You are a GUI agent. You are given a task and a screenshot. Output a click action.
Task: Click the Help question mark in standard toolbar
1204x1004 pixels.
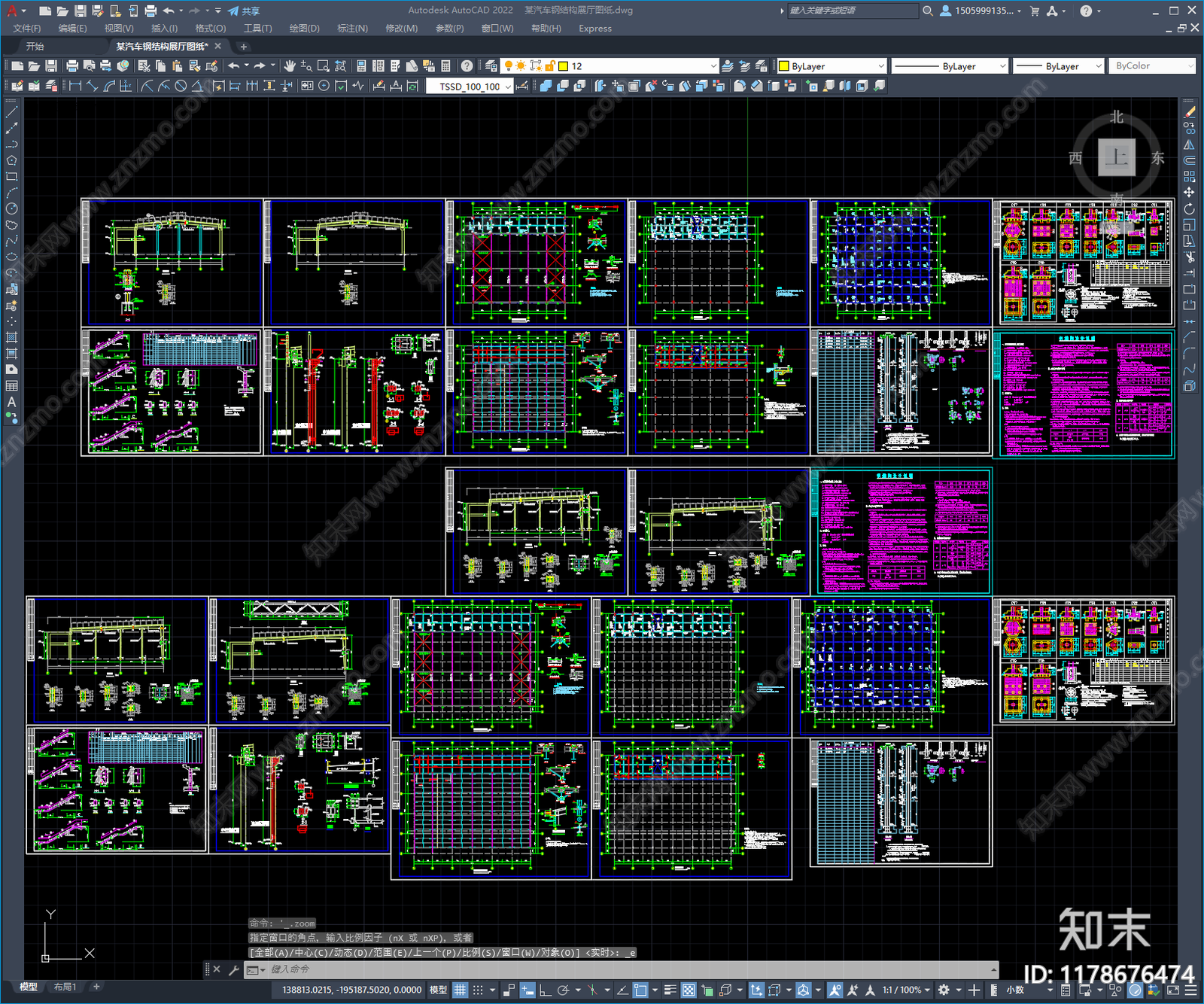tap(467, 66)
